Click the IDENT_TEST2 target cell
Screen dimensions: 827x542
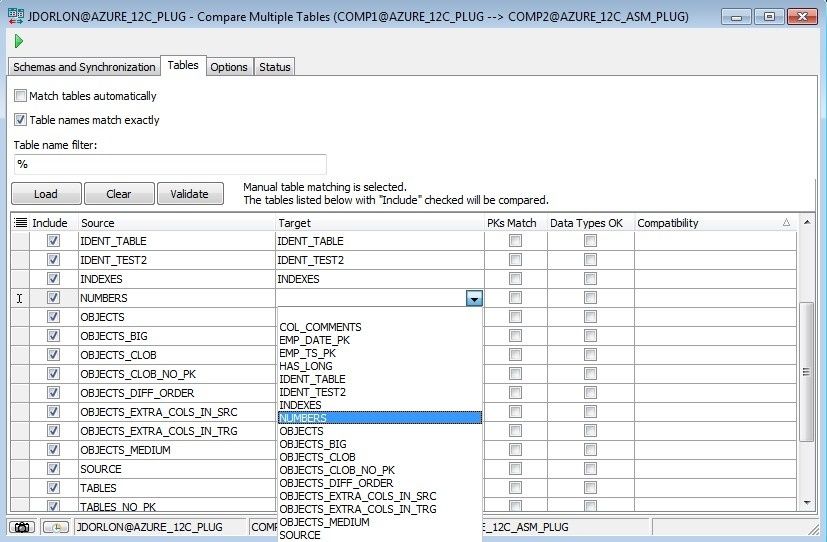click(380, 260)
